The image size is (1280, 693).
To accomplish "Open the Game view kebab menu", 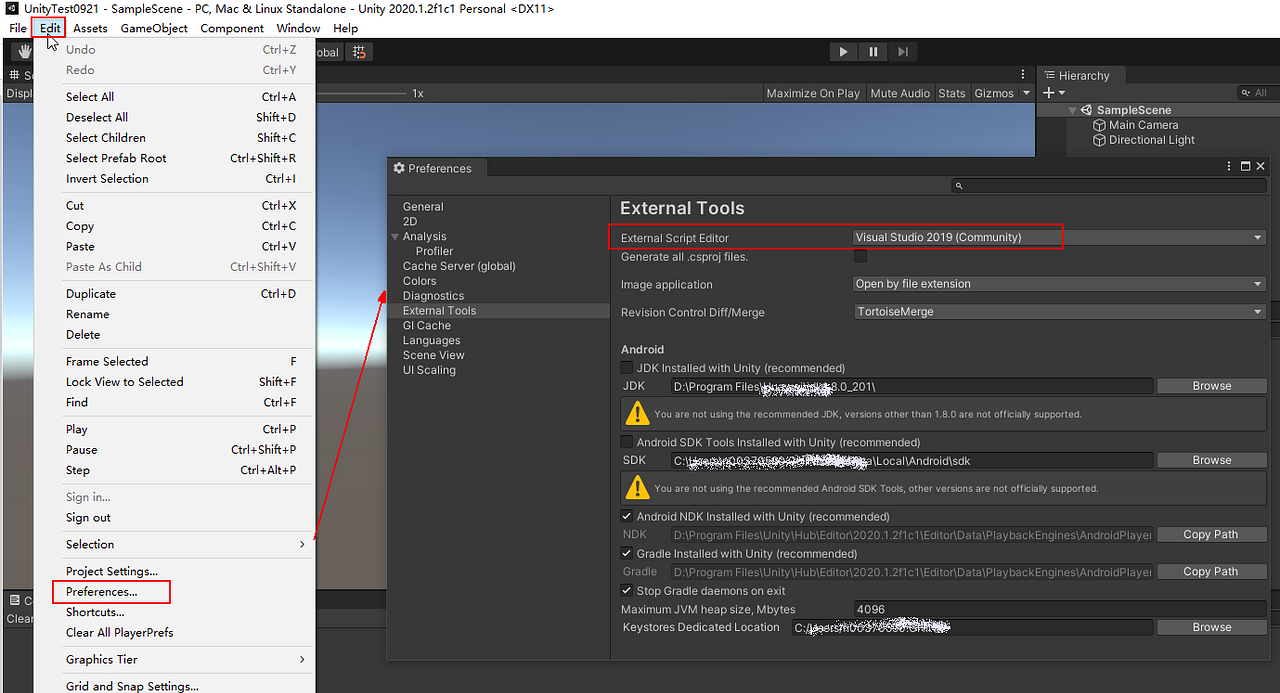I will click(1022, 75).
